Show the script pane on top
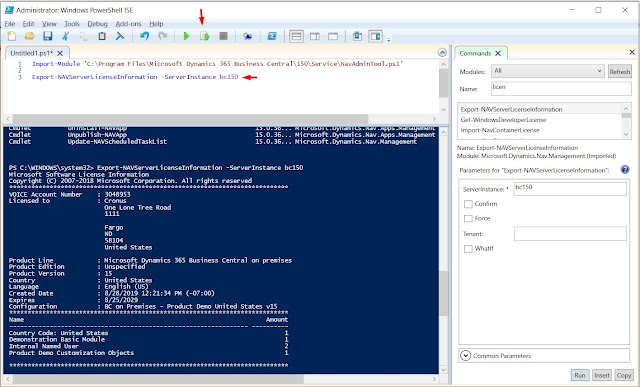The image size is (640, 387). tap(296, 36)
